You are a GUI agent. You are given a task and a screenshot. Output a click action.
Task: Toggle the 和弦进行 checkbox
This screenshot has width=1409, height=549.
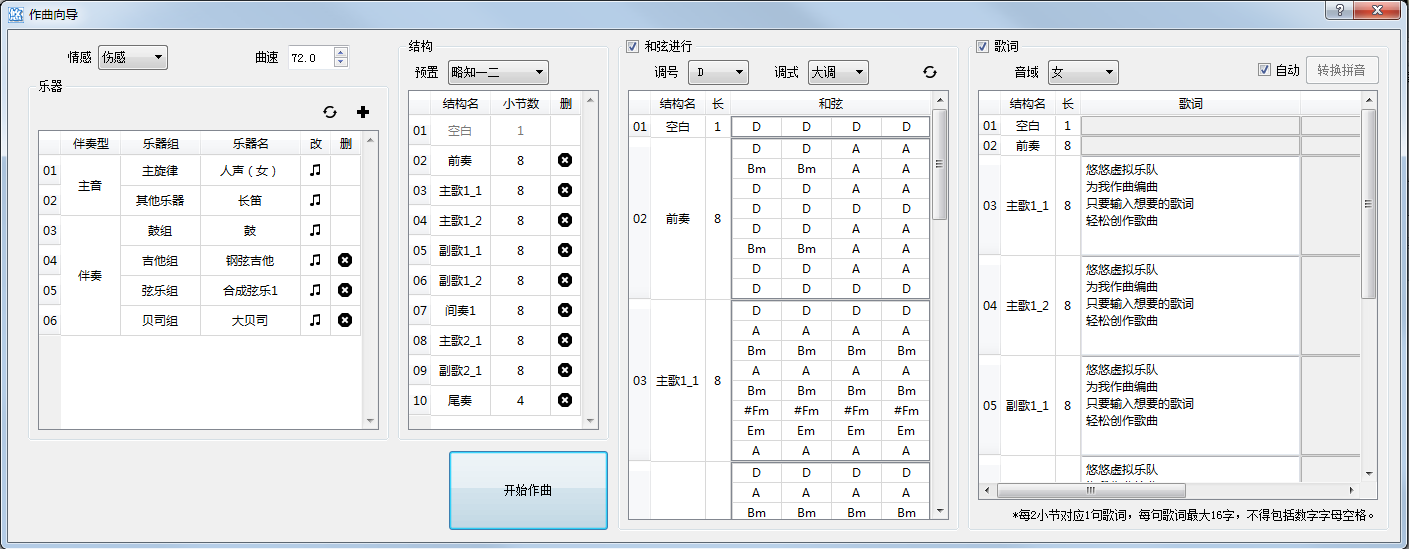coord(632,46)
